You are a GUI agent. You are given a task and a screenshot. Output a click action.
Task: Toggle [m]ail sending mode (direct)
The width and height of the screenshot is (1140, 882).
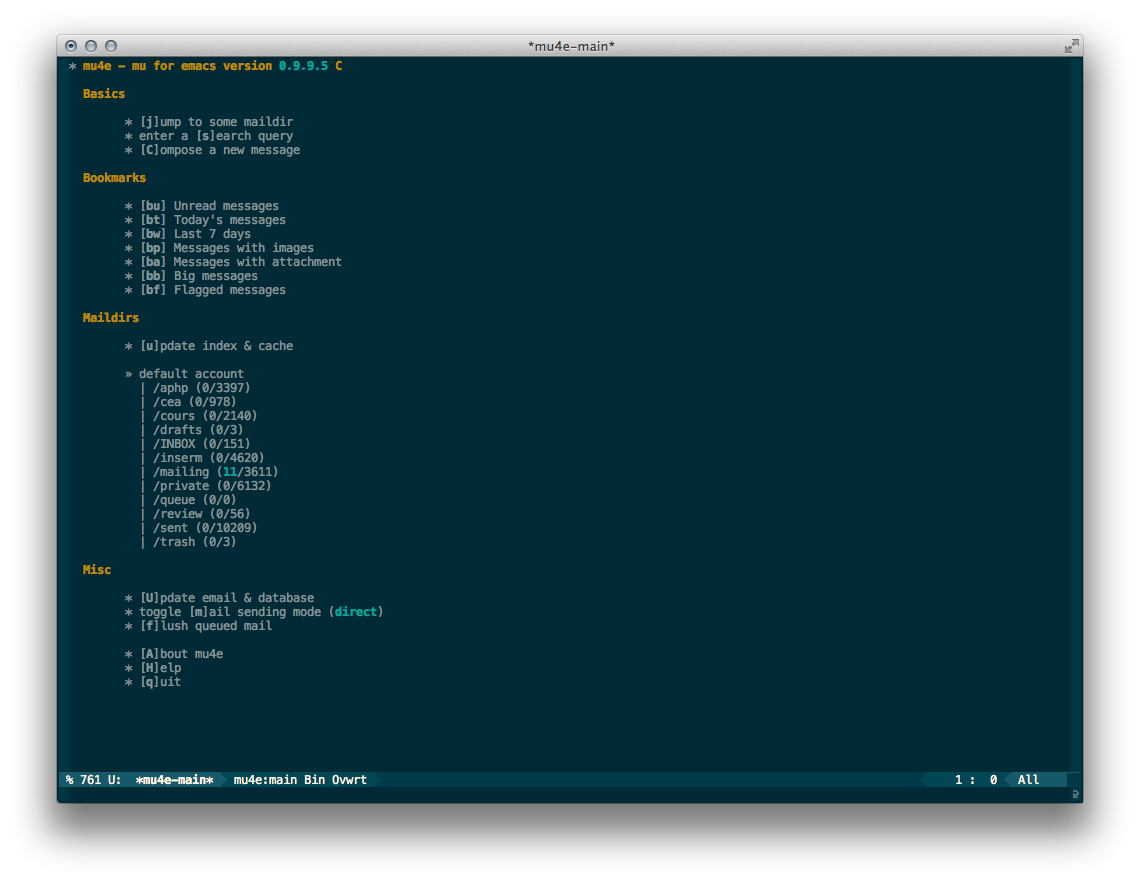(x=261, y=612)
